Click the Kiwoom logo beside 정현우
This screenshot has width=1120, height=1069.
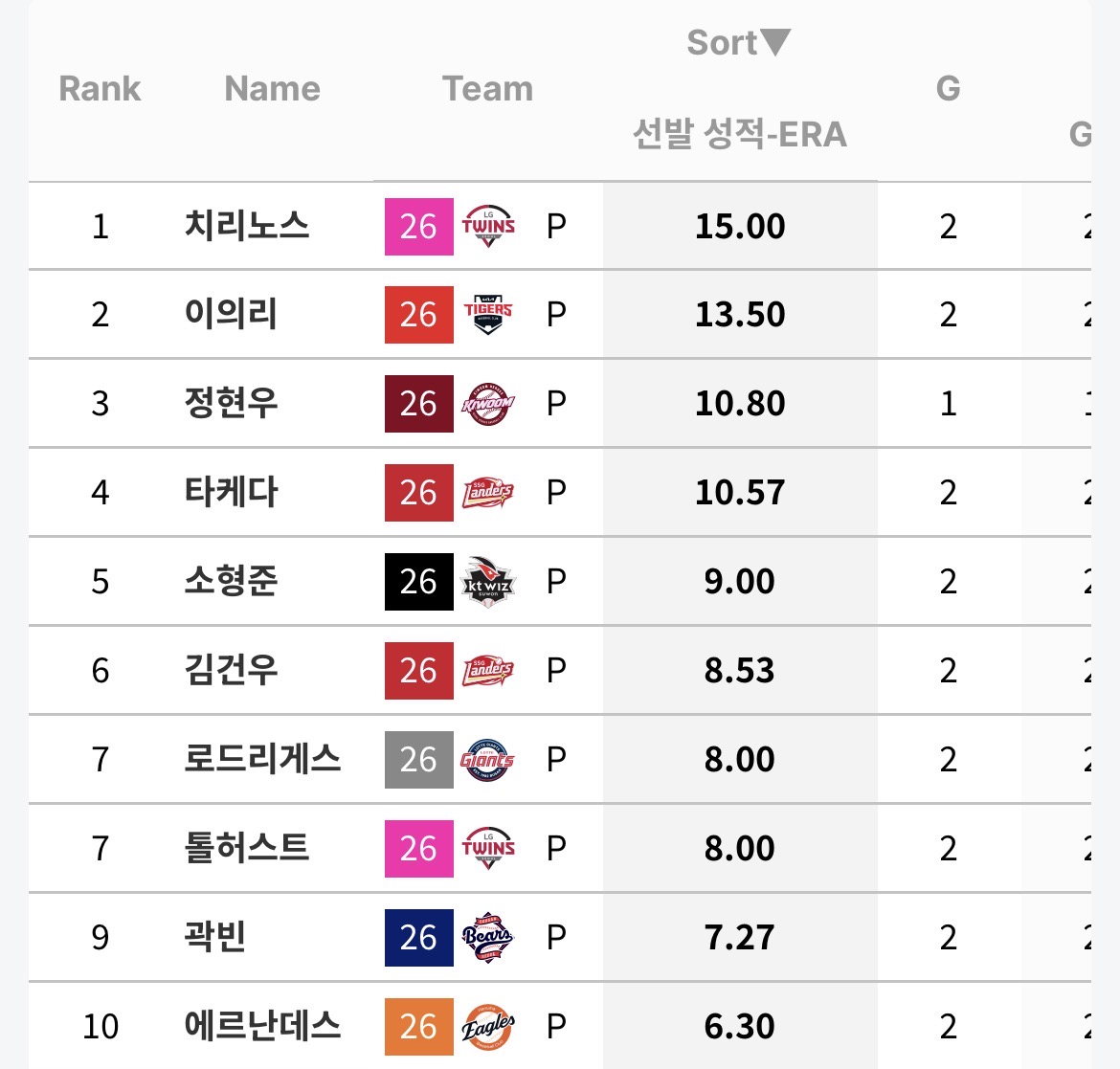(488, 404)
